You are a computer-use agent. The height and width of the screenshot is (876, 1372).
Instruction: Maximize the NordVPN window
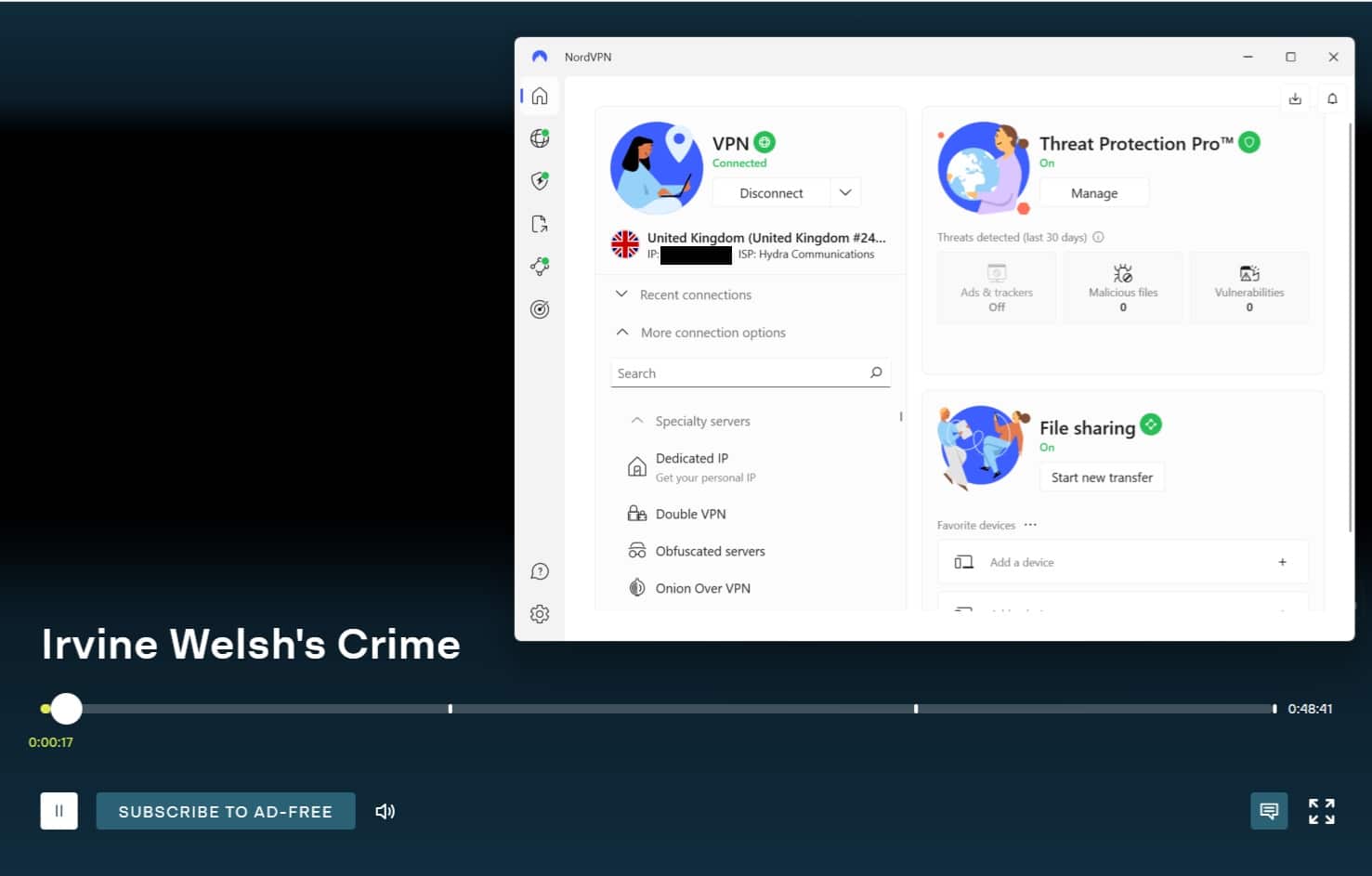[1290, 57]
